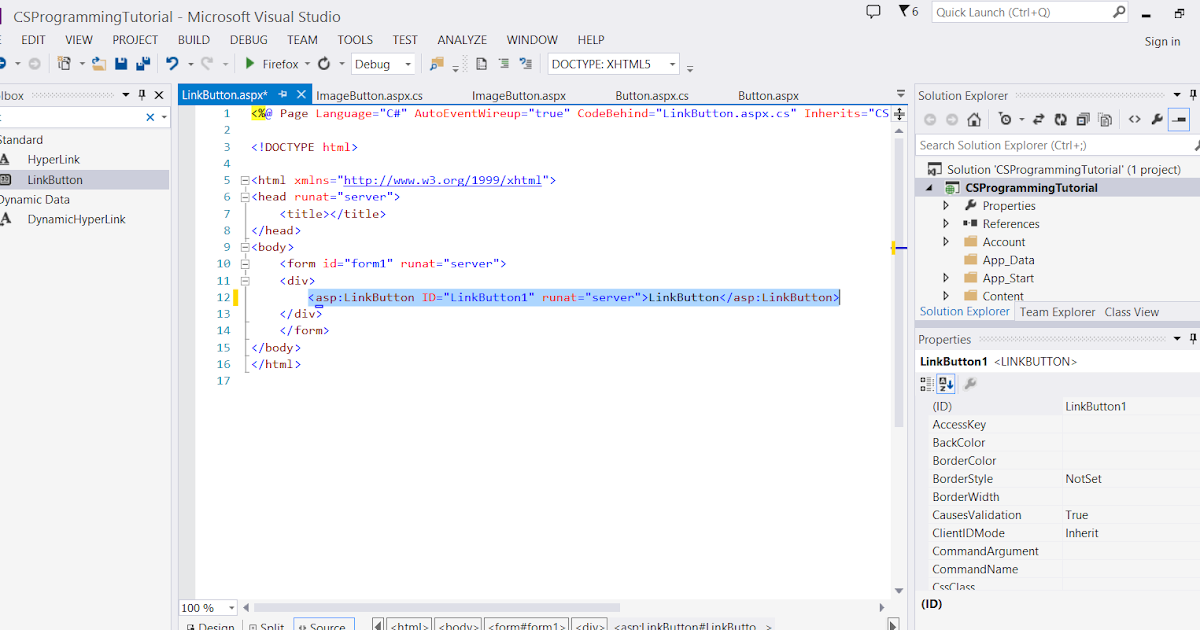Click the Undo icon on the toolbar

point(171,62)
